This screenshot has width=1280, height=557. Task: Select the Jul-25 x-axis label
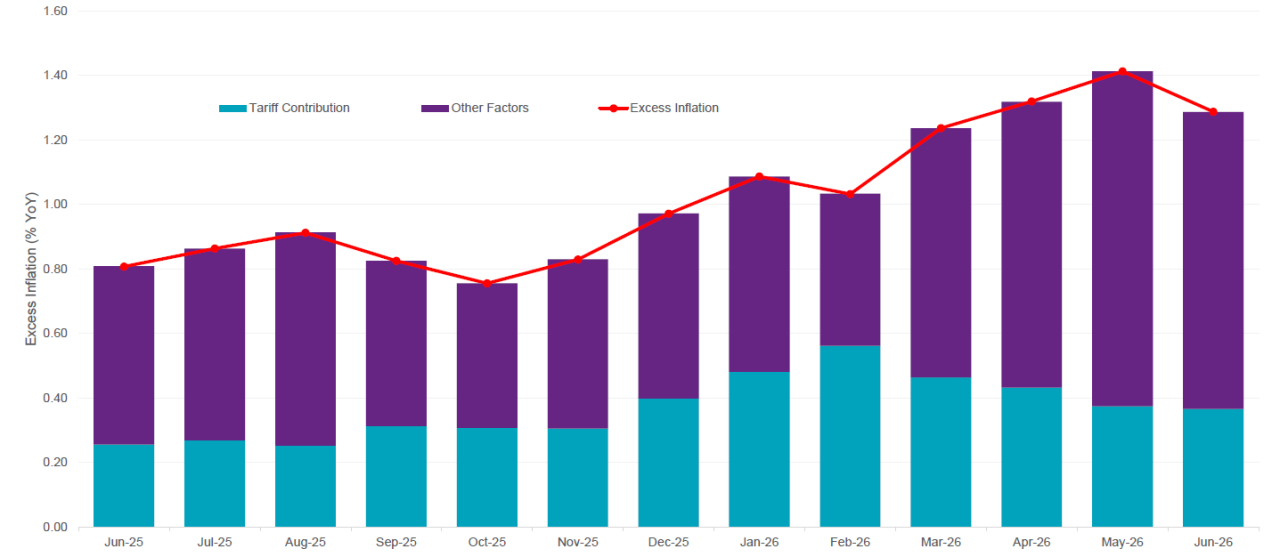pos(214,543)
